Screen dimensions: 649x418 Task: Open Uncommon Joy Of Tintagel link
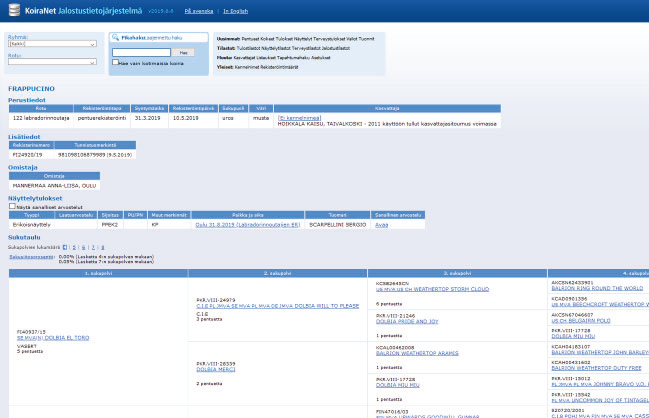pyautogui.click(x=600, y=400)
